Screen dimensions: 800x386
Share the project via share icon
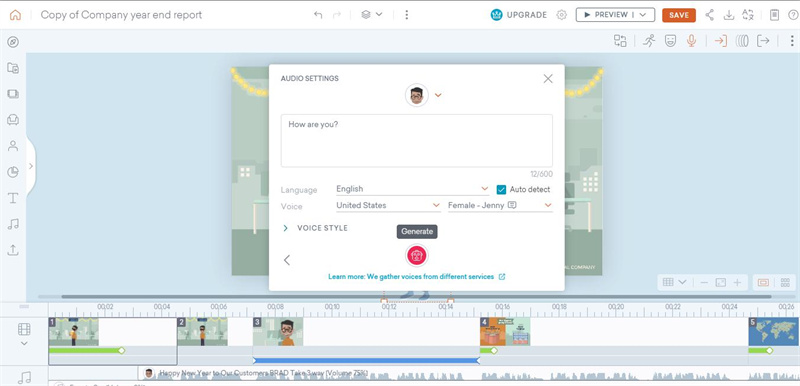click(x=710, y=15)
